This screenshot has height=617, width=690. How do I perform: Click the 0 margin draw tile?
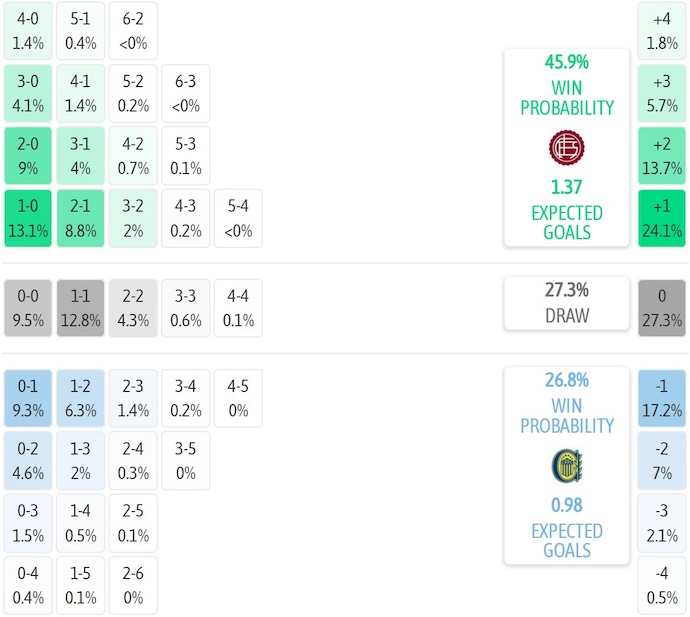(662, 308)
